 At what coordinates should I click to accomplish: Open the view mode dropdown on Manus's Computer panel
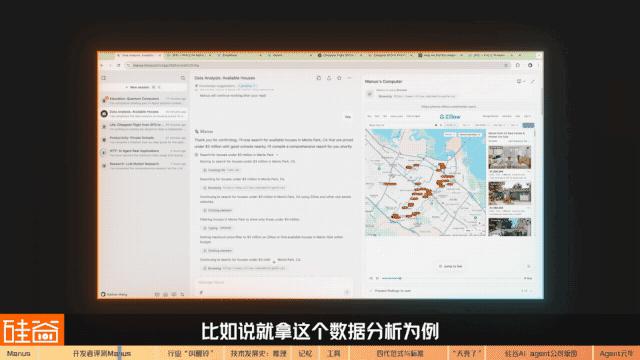tap(520, 81)
